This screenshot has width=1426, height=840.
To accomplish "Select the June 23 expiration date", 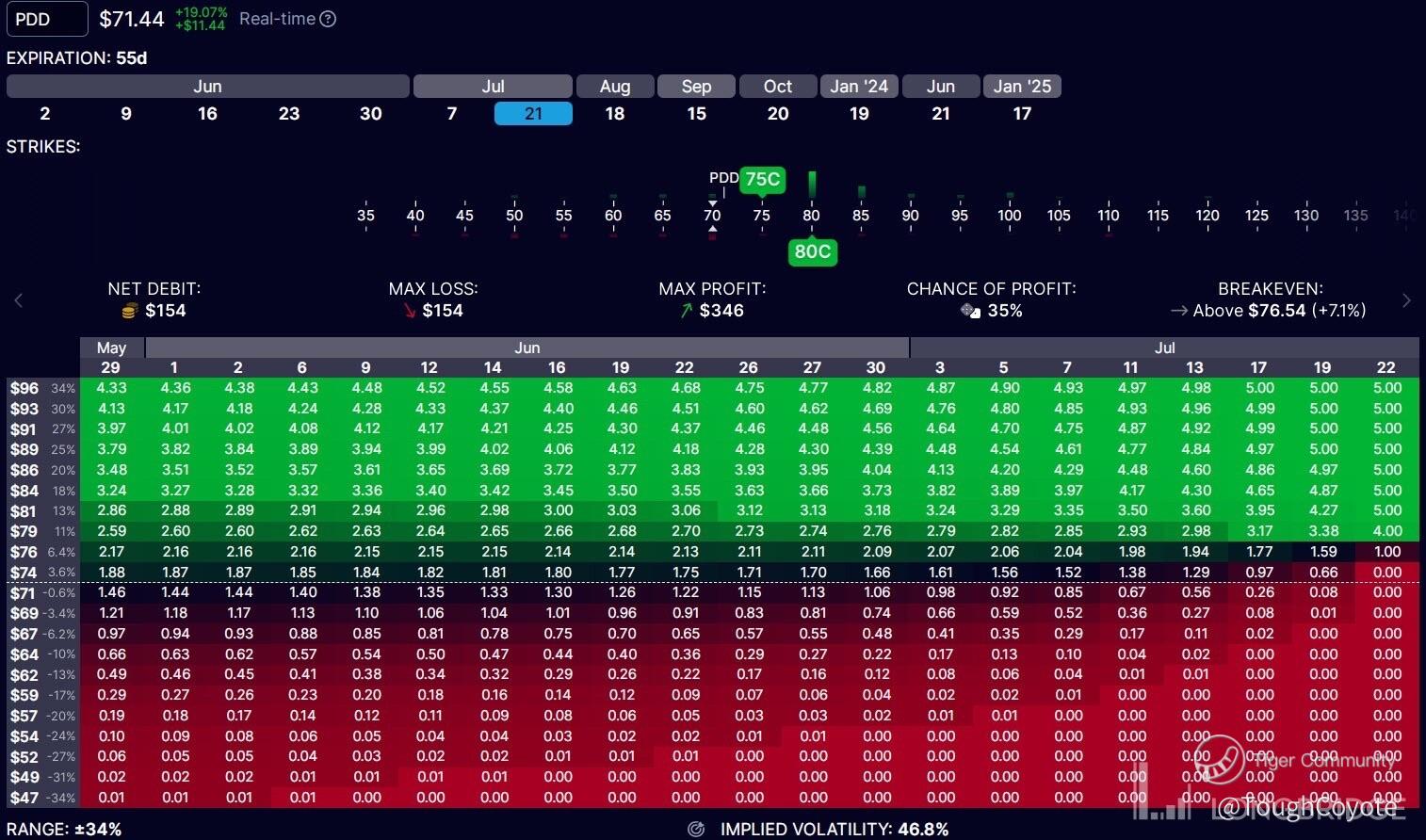I will click(x=289, y=114).
